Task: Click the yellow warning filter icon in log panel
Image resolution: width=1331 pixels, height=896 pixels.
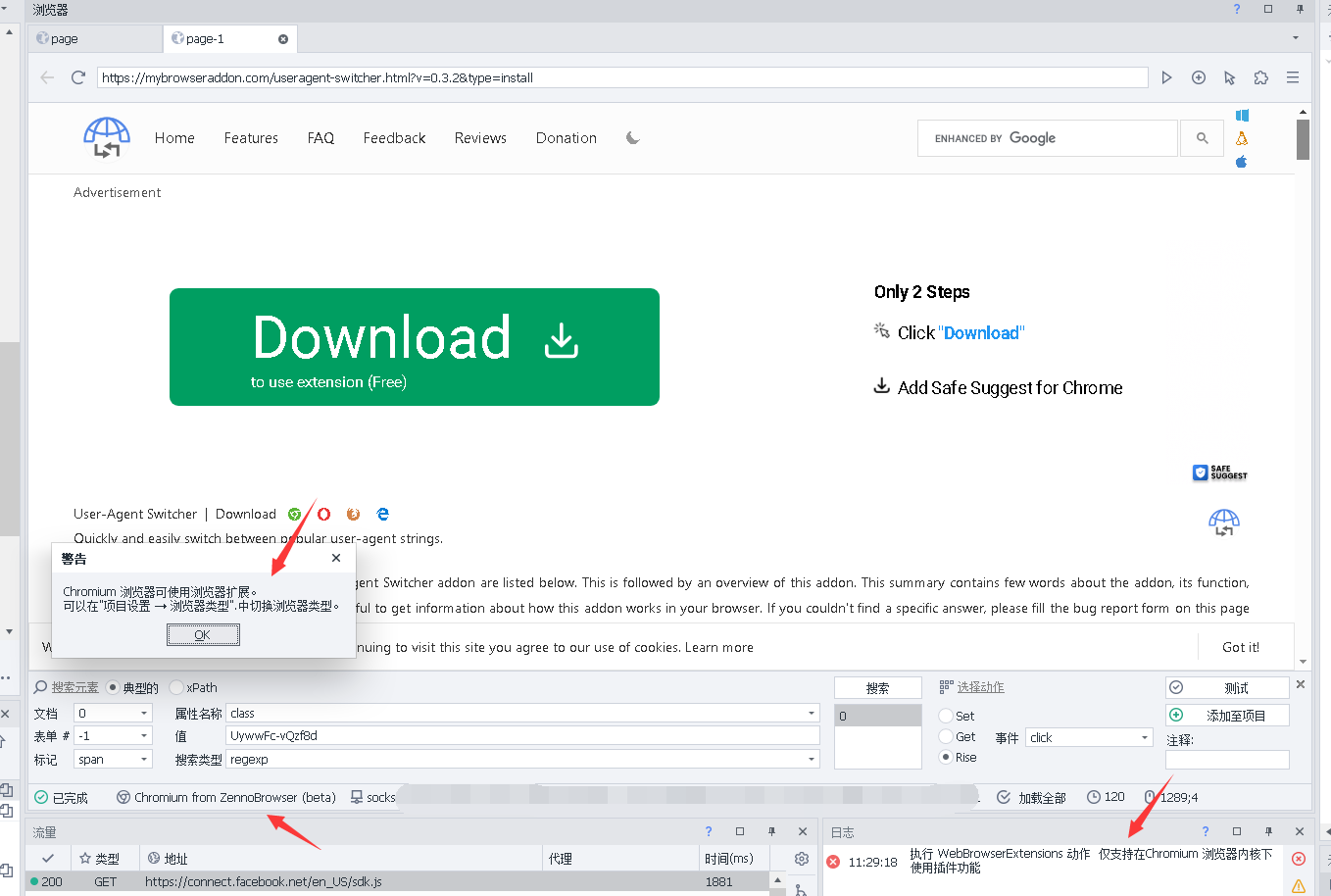Action: tap(1299, 886)
